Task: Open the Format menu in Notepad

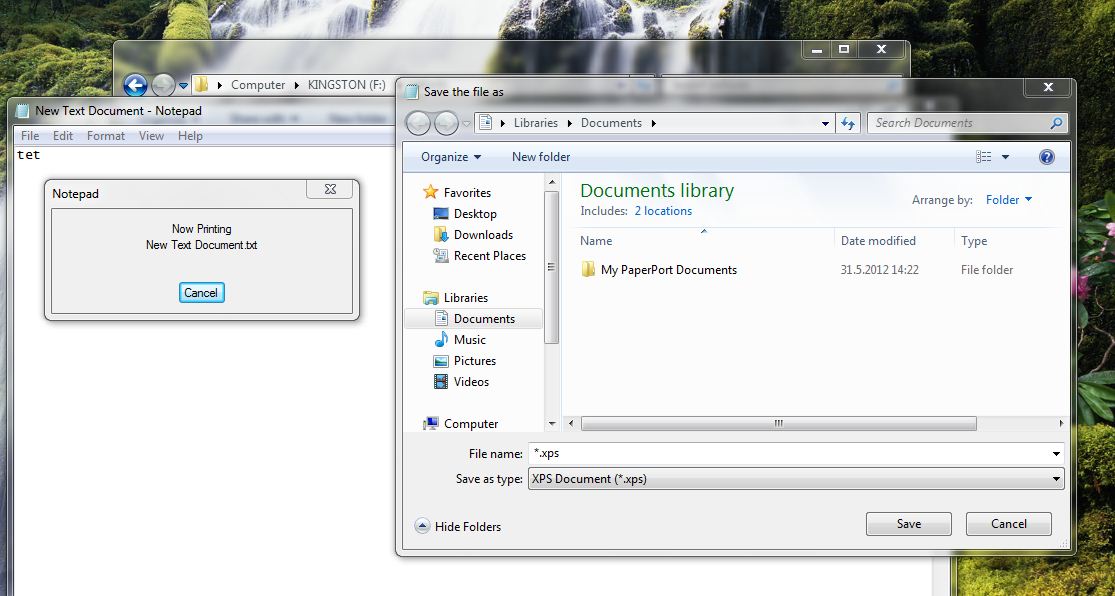Action: (x=106, y=136)
